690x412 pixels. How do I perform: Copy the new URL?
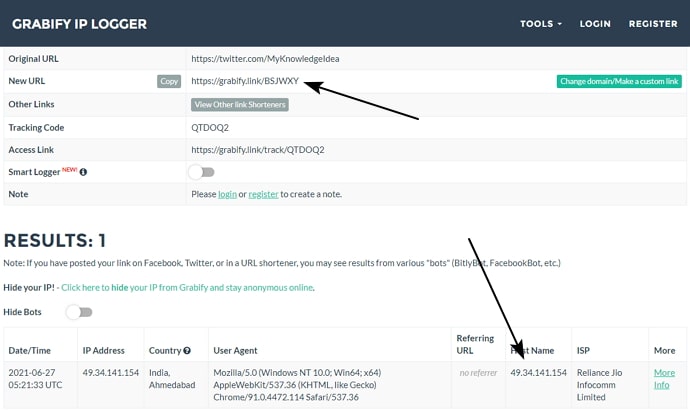point(169,81)
